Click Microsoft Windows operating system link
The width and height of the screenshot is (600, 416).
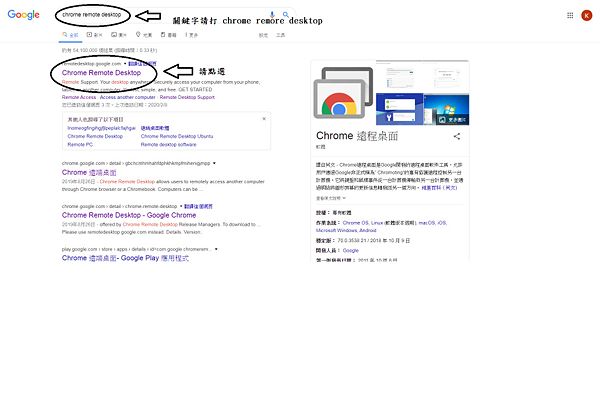(x=336, y=230)
